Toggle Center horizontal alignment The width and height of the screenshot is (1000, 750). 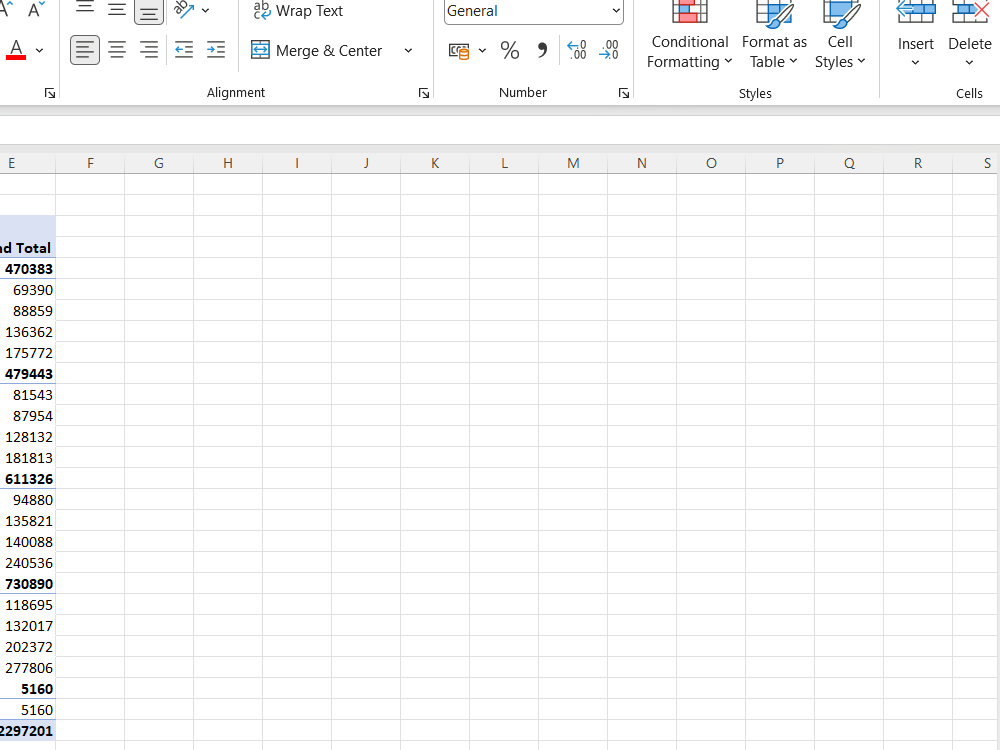coord(117,50)
